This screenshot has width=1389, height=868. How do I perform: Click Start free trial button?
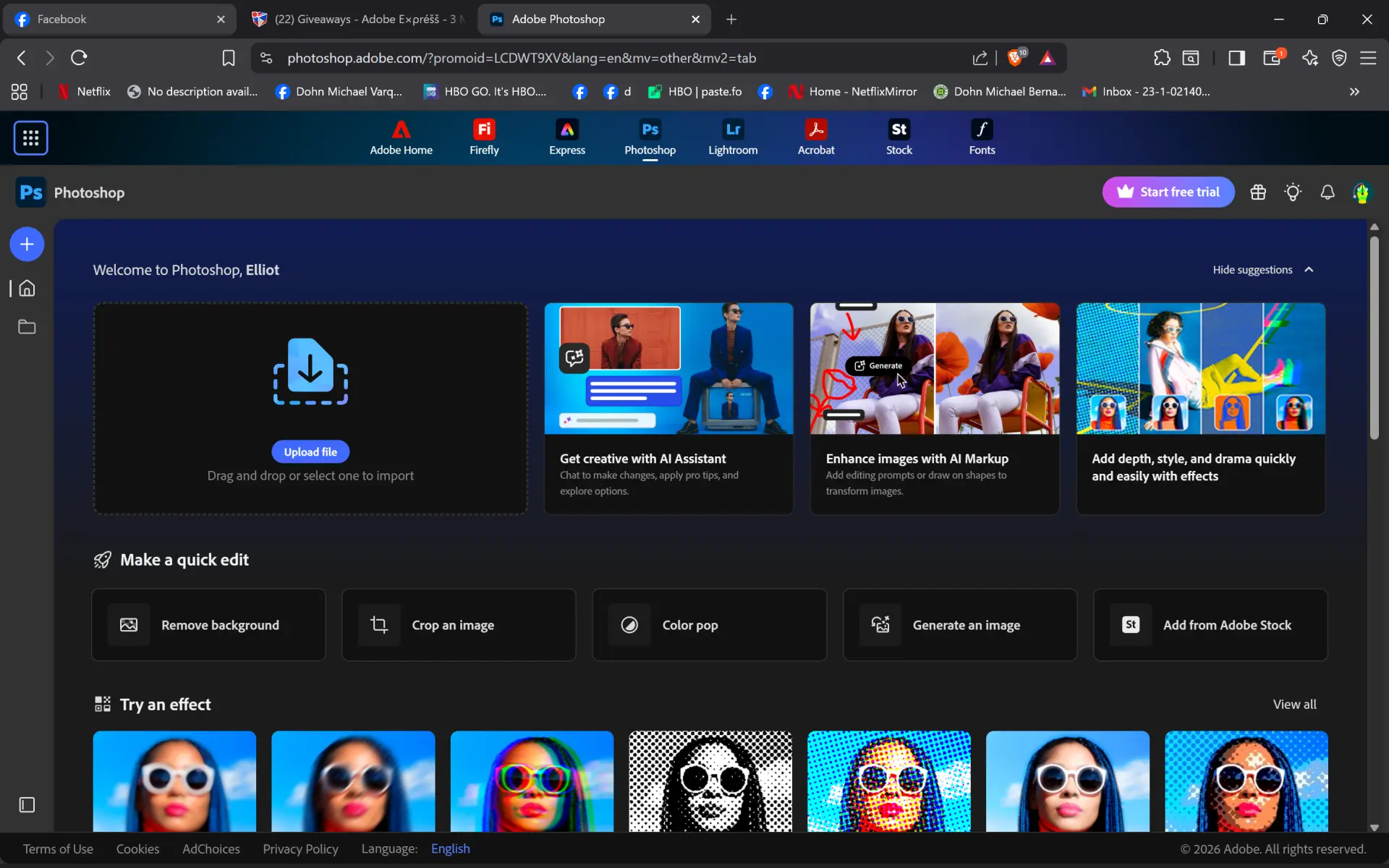(1168, 192)
